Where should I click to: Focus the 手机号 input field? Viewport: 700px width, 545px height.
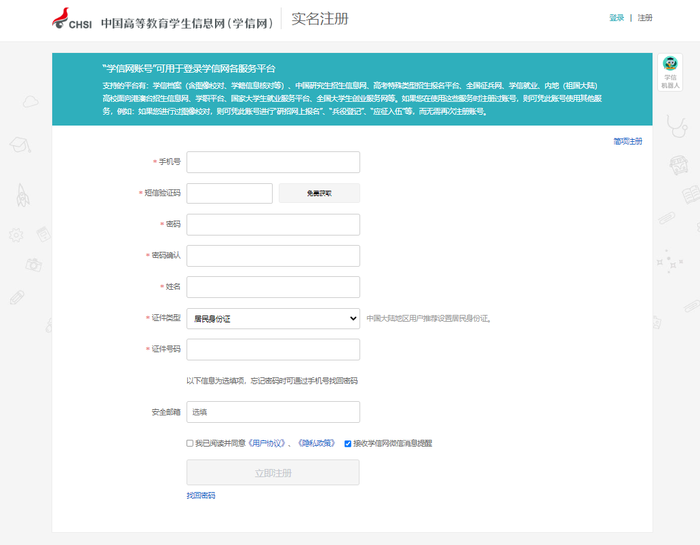(x=273, y=162)
